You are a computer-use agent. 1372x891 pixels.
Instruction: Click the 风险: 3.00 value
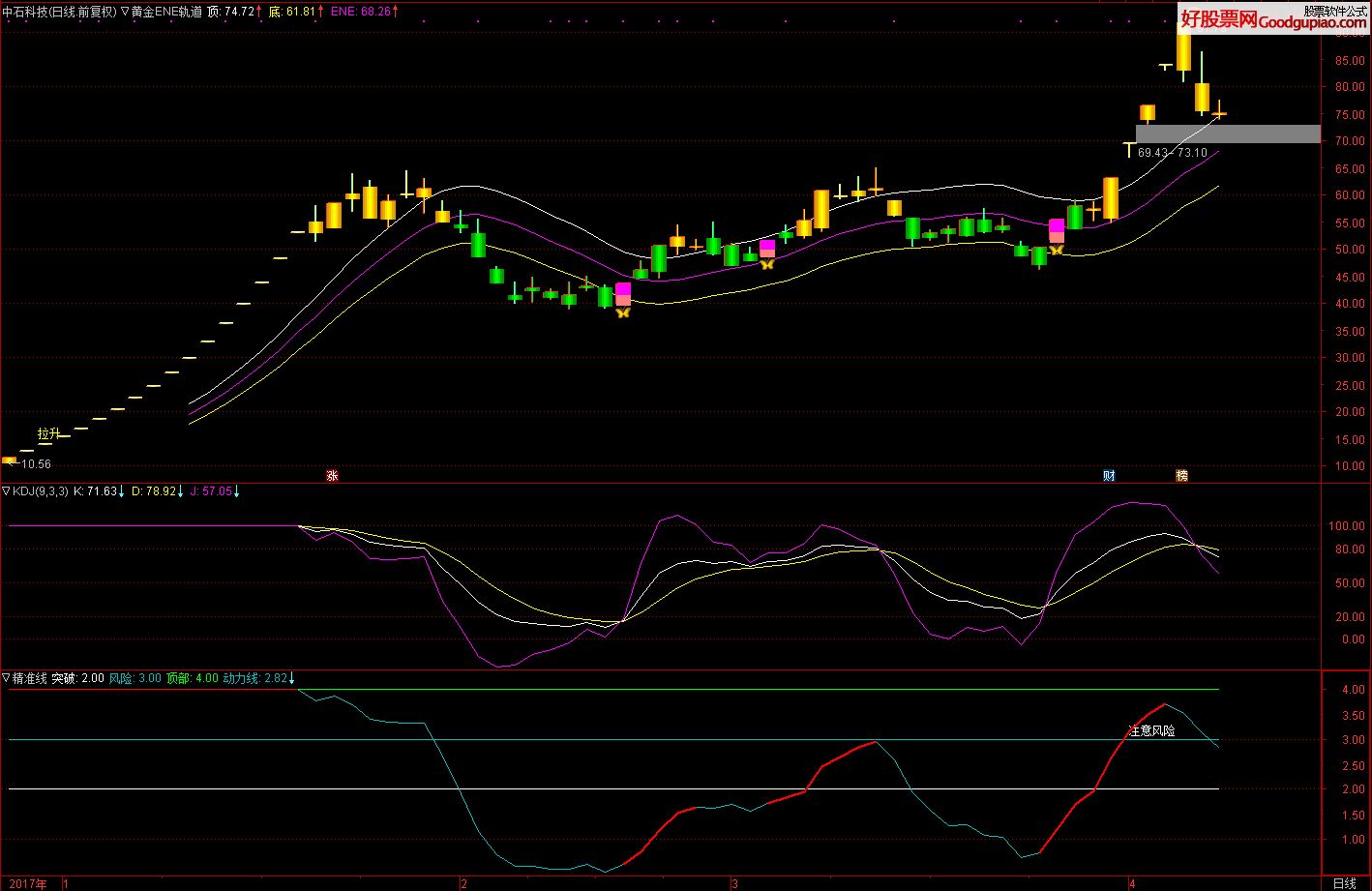coord(135,678)
